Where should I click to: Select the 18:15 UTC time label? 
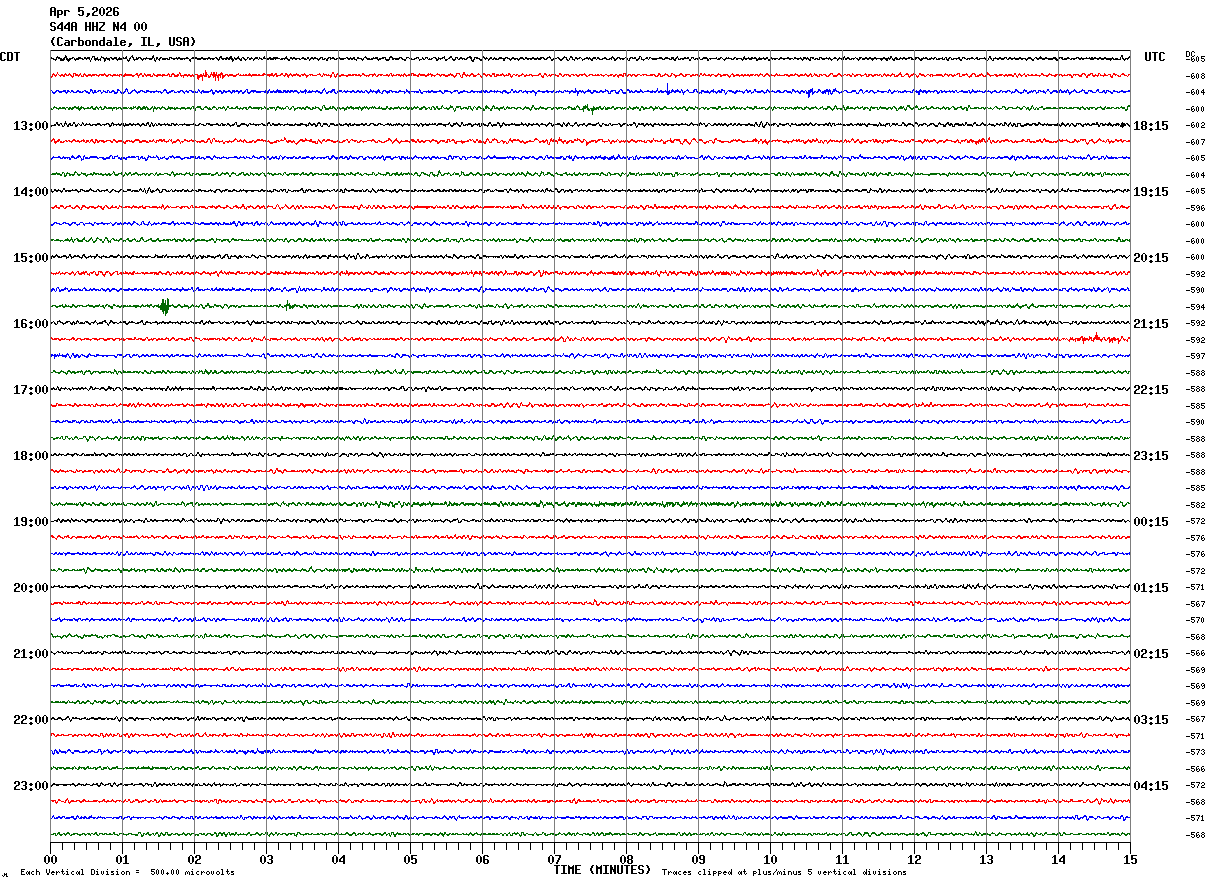[x=1151, y=126]
